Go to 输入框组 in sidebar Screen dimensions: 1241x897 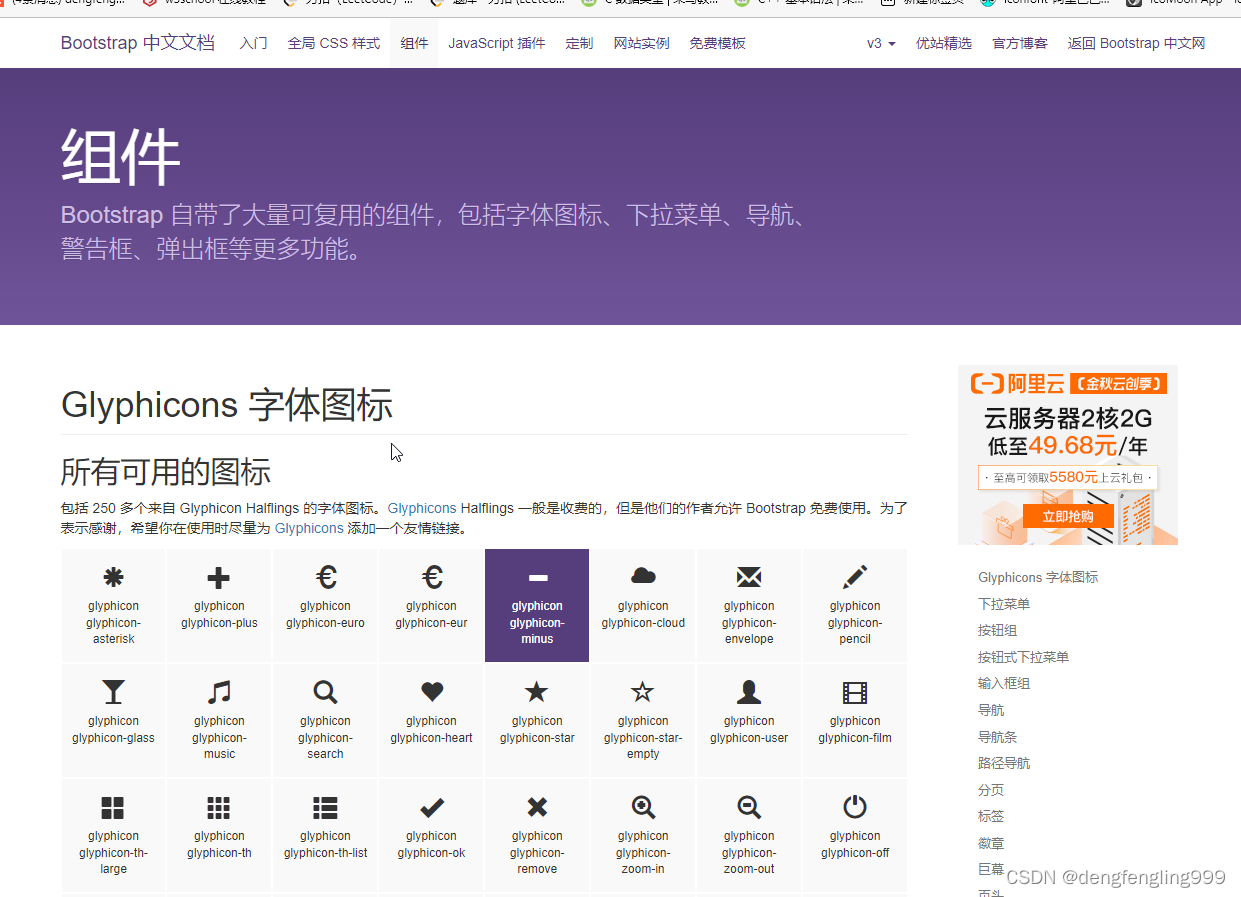[x=1004, y=683]
